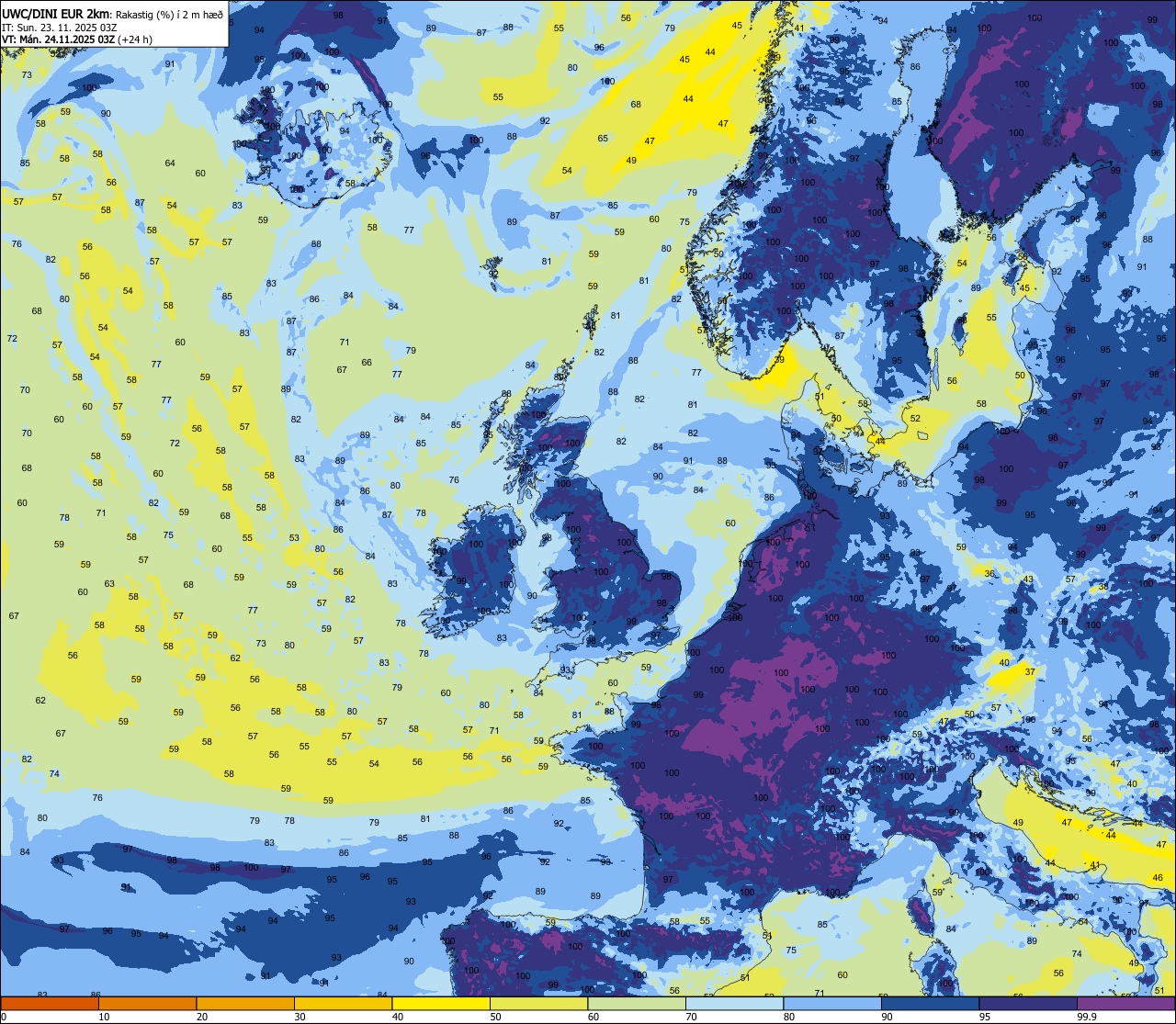Click the humidity value '64' on the map
Viewport: 1176px width, 1024px height.
click(x=170, y=163)
